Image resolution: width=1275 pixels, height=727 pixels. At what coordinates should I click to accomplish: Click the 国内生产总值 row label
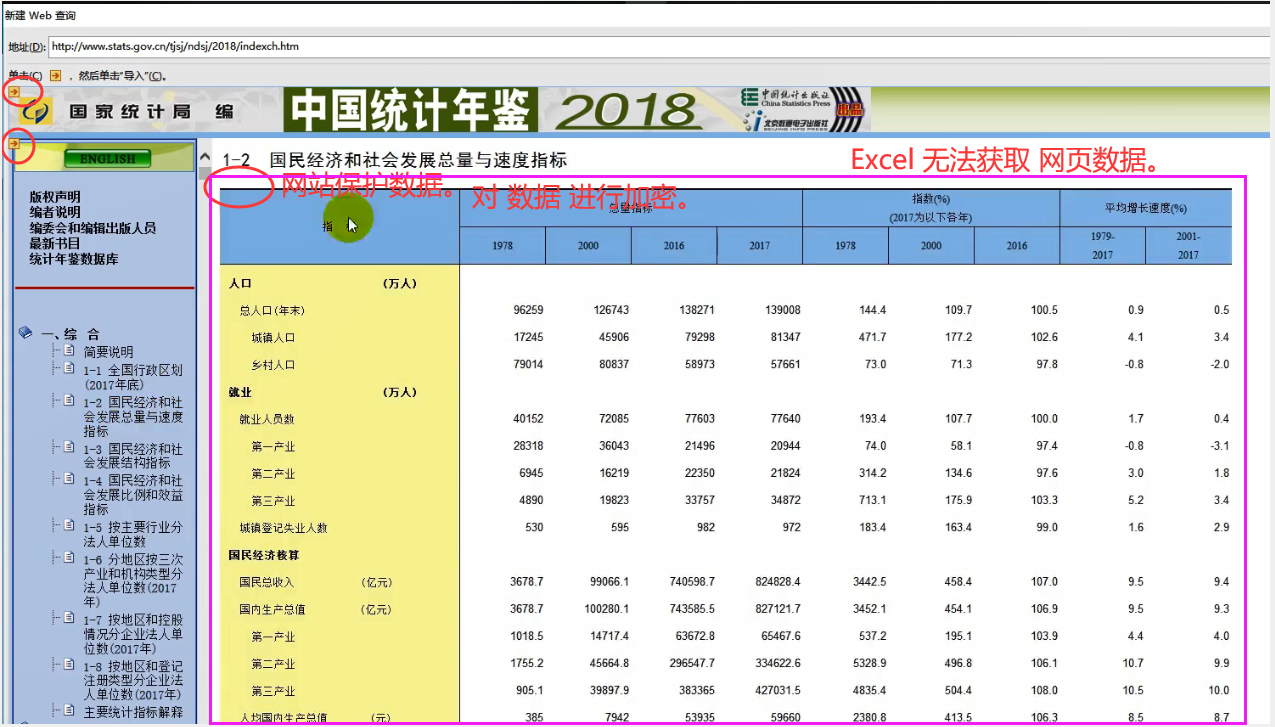pyautogui.click(x=272, y=609)
